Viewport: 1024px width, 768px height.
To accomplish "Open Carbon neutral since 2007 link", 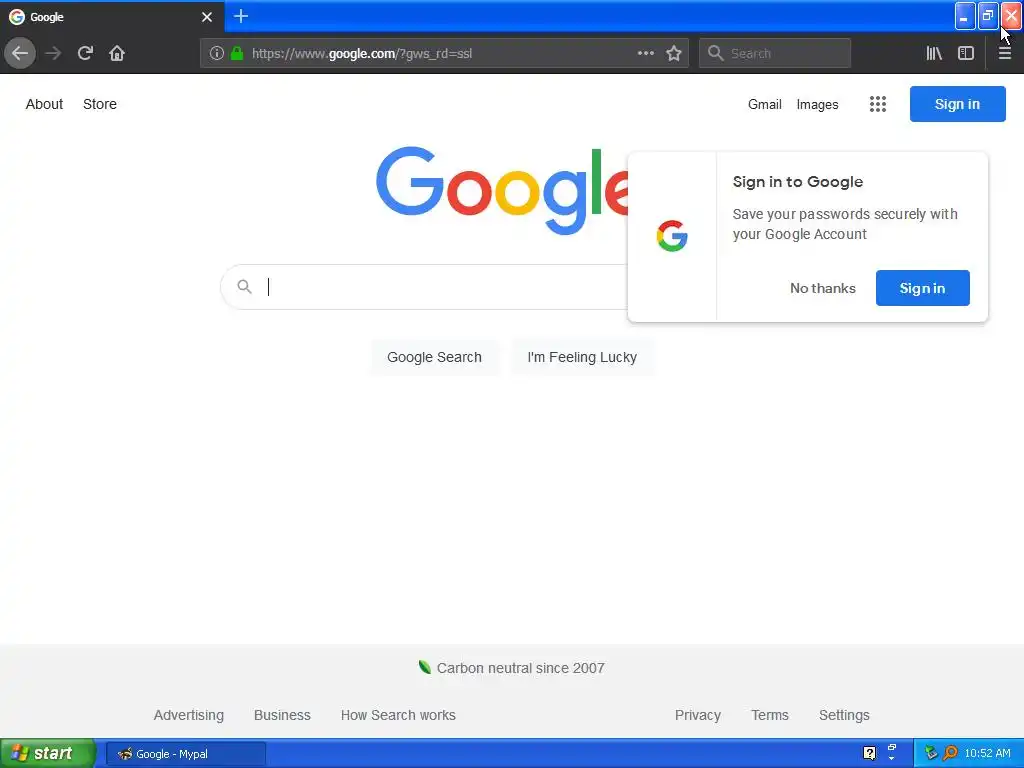I will click(520, 668).
